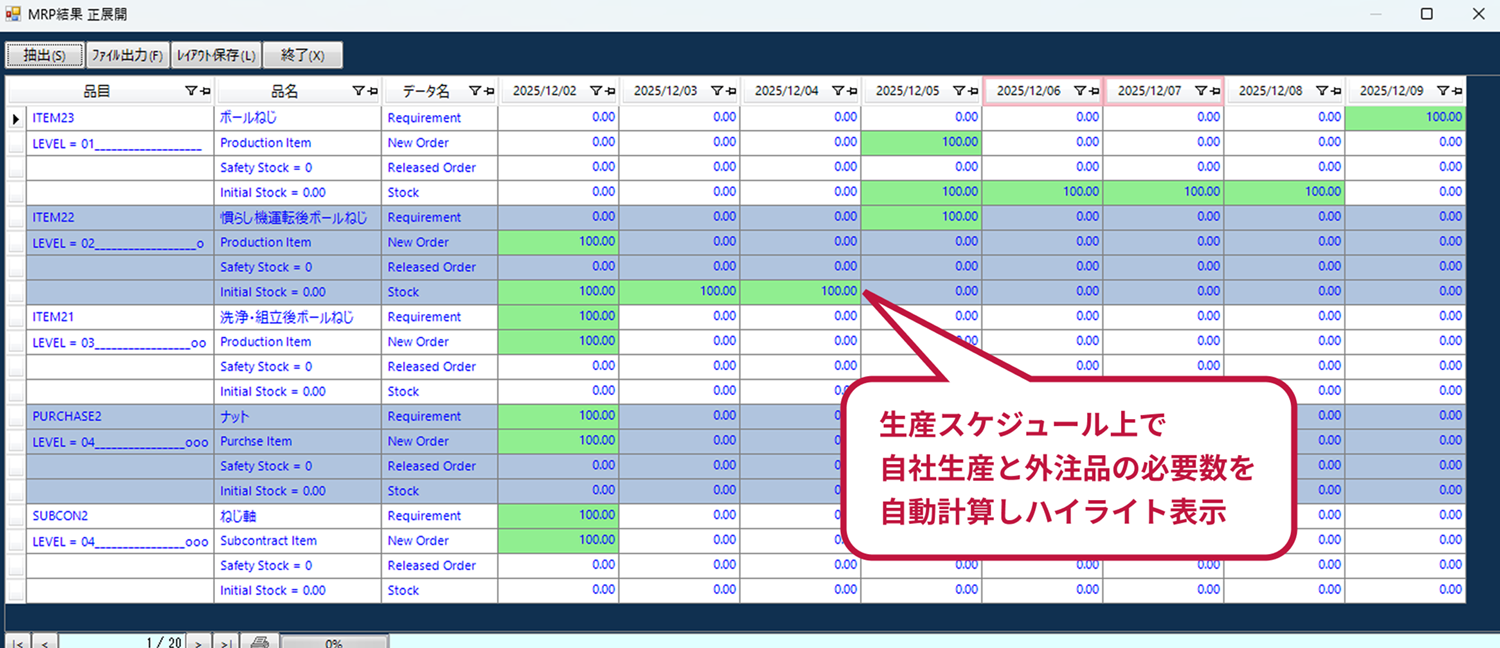1500x648 pixels.
Task: Jump to the last page of results
Action: 227,642
